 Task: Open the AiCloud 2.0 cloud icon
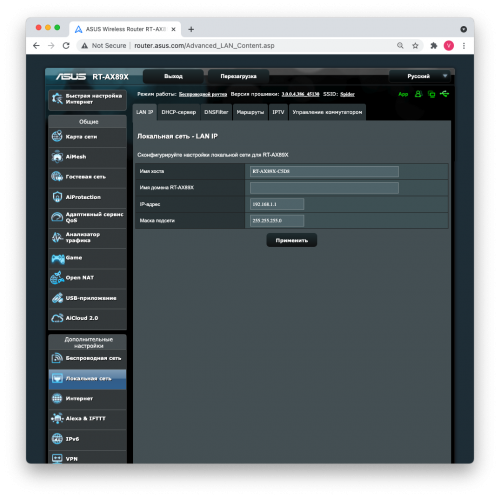point(57,318)
